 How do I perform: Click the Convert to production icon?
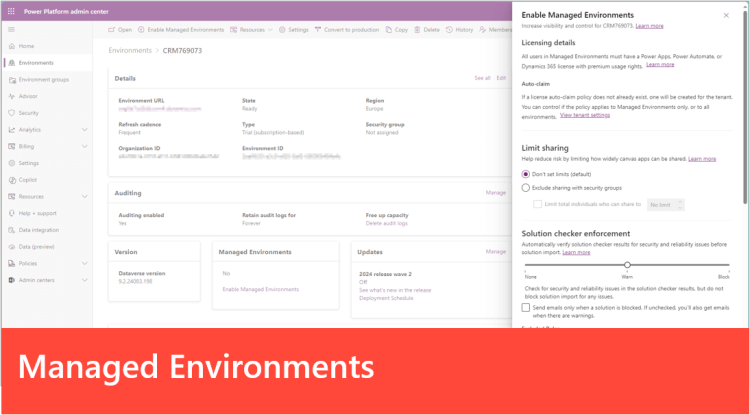tap(318, 30)
